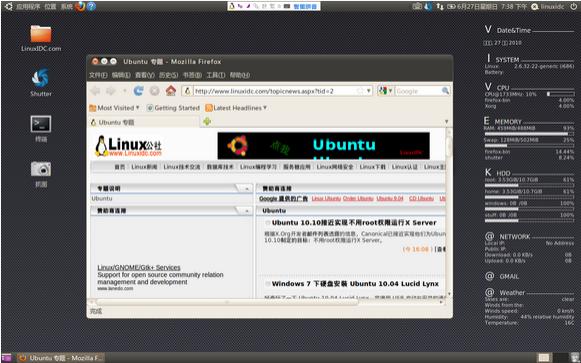Open the Trash icon in the bottom panel
Viewport: 581px width, 363px height.
click(575, 358)
